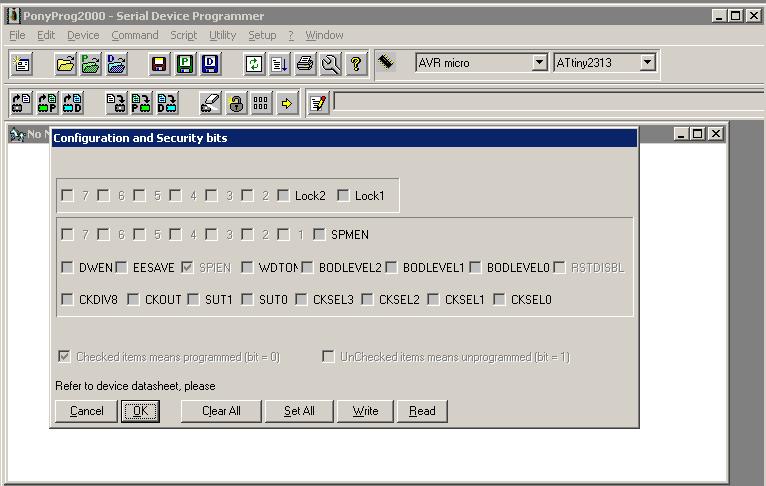This screenshot has width=766, height=486.
Task: Open the Edit menu
Action: [x=46, y=35]
